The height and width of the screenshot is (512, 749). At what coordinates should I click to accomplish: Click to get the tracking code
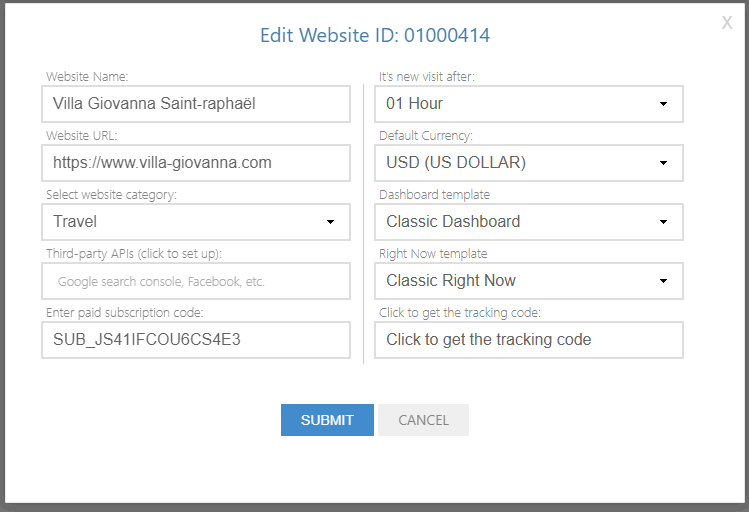[529, 340]
